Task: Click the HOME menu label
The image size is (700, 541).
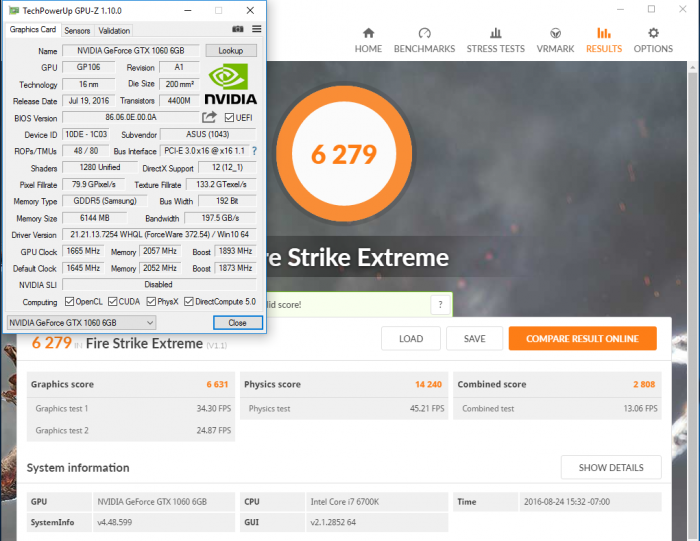Action: pos(368,49)
